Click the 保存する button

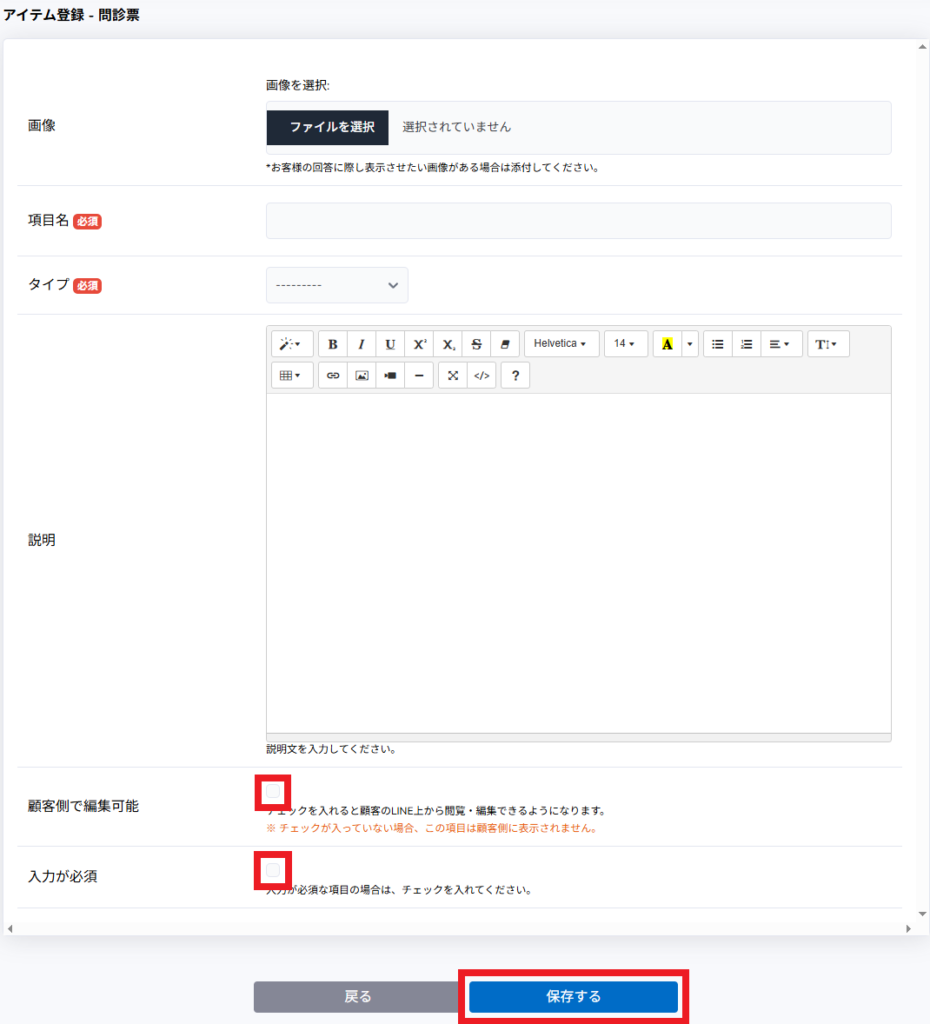click(573, 996)
